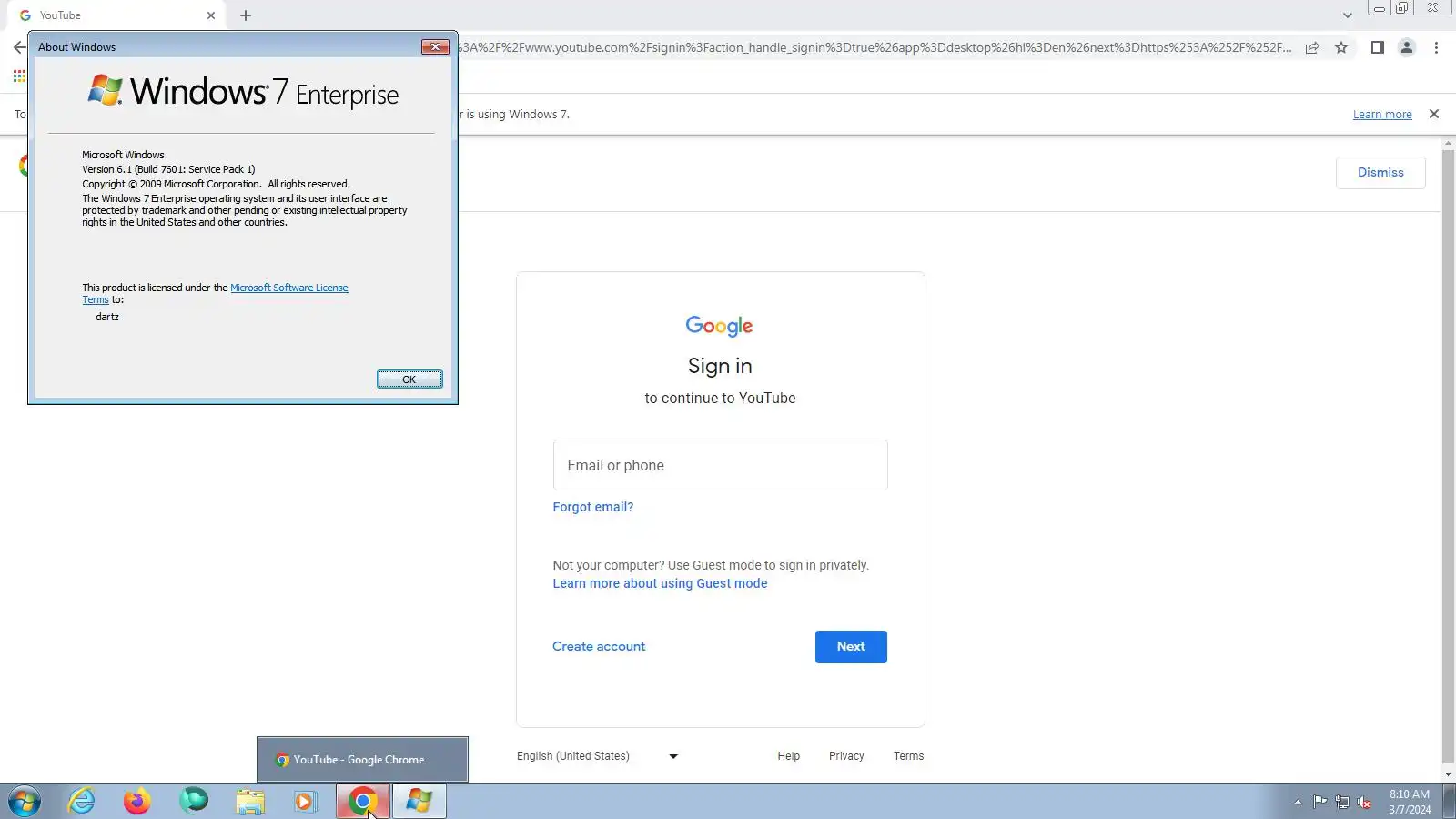Viewport: 1456px width, 819px height.
Task: Expand the English (United States) language dropdown
Action: point(597,756)
